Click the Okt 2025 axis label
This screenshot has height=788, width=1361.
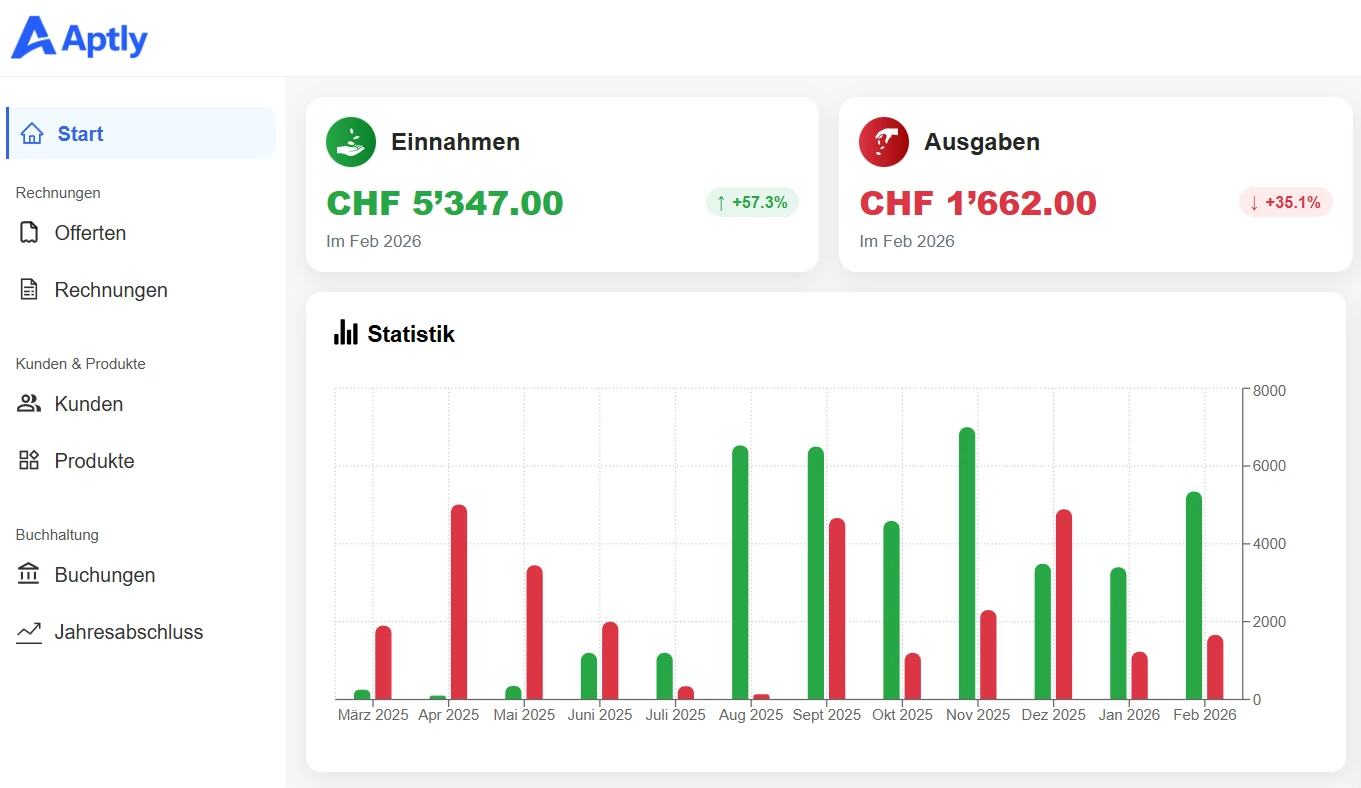tap(902, 715)
